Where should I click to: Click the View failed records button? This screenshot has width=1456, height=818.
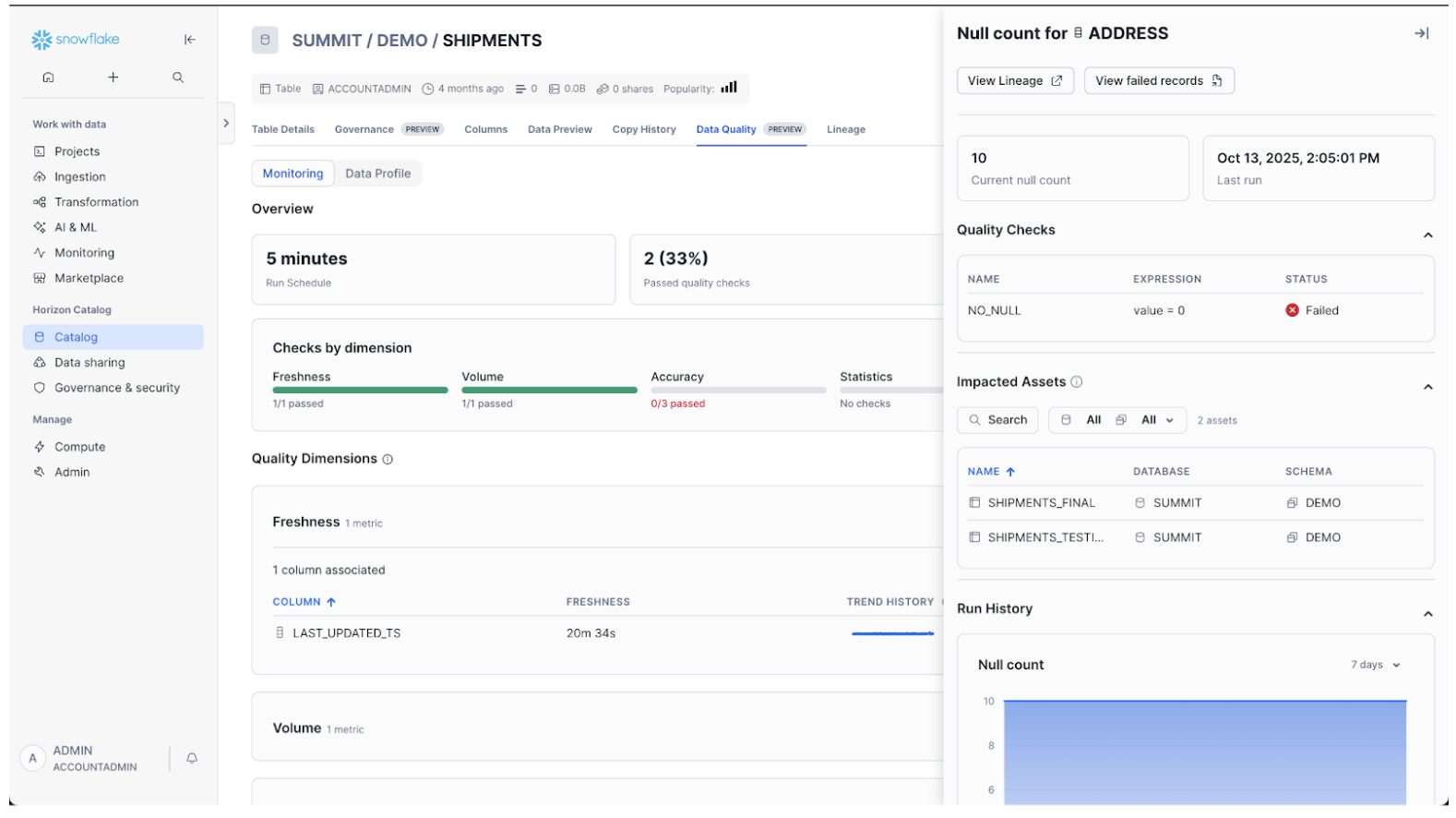click(x=1158, y=81)
